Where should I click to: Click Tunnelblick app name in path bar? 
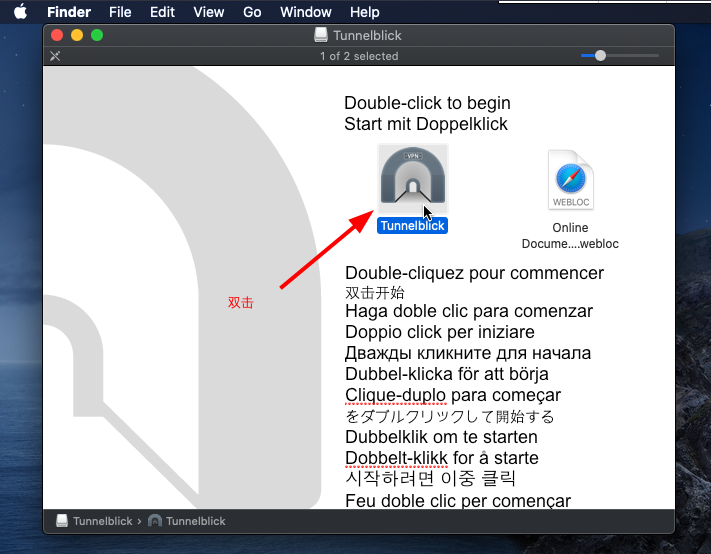click(x=195, y=521)
